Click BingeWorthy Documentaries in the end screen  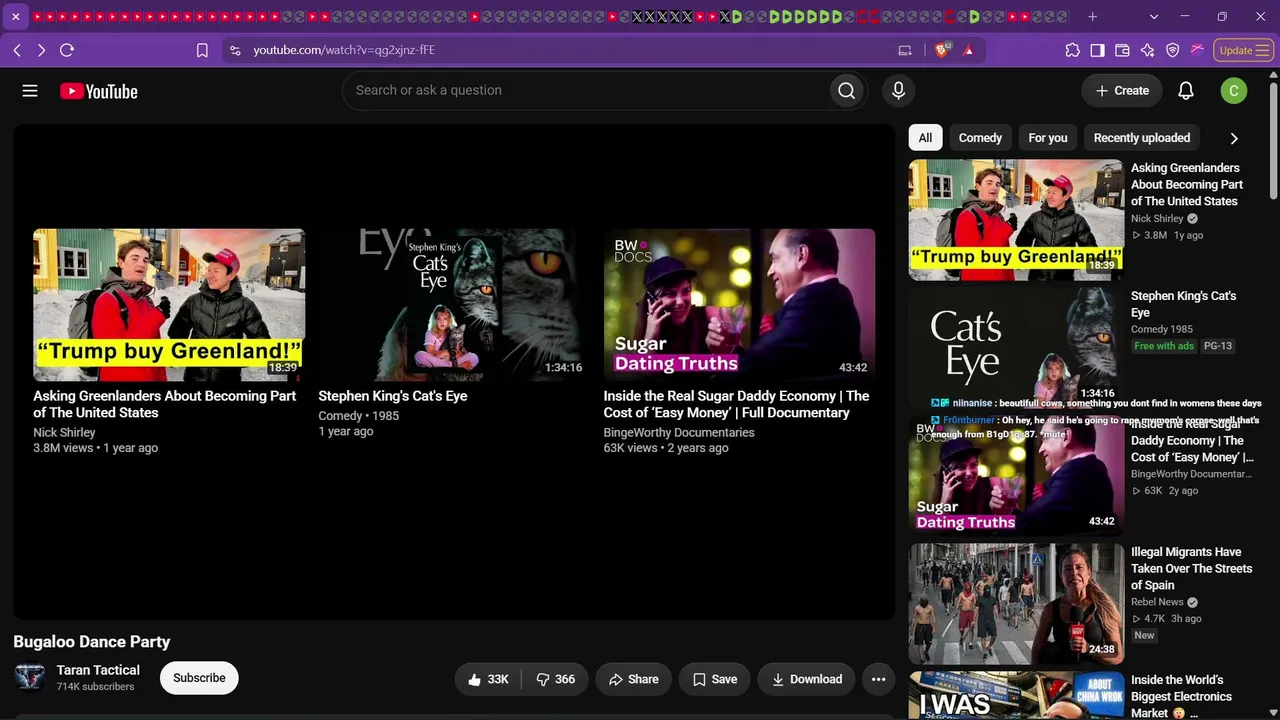679,433
